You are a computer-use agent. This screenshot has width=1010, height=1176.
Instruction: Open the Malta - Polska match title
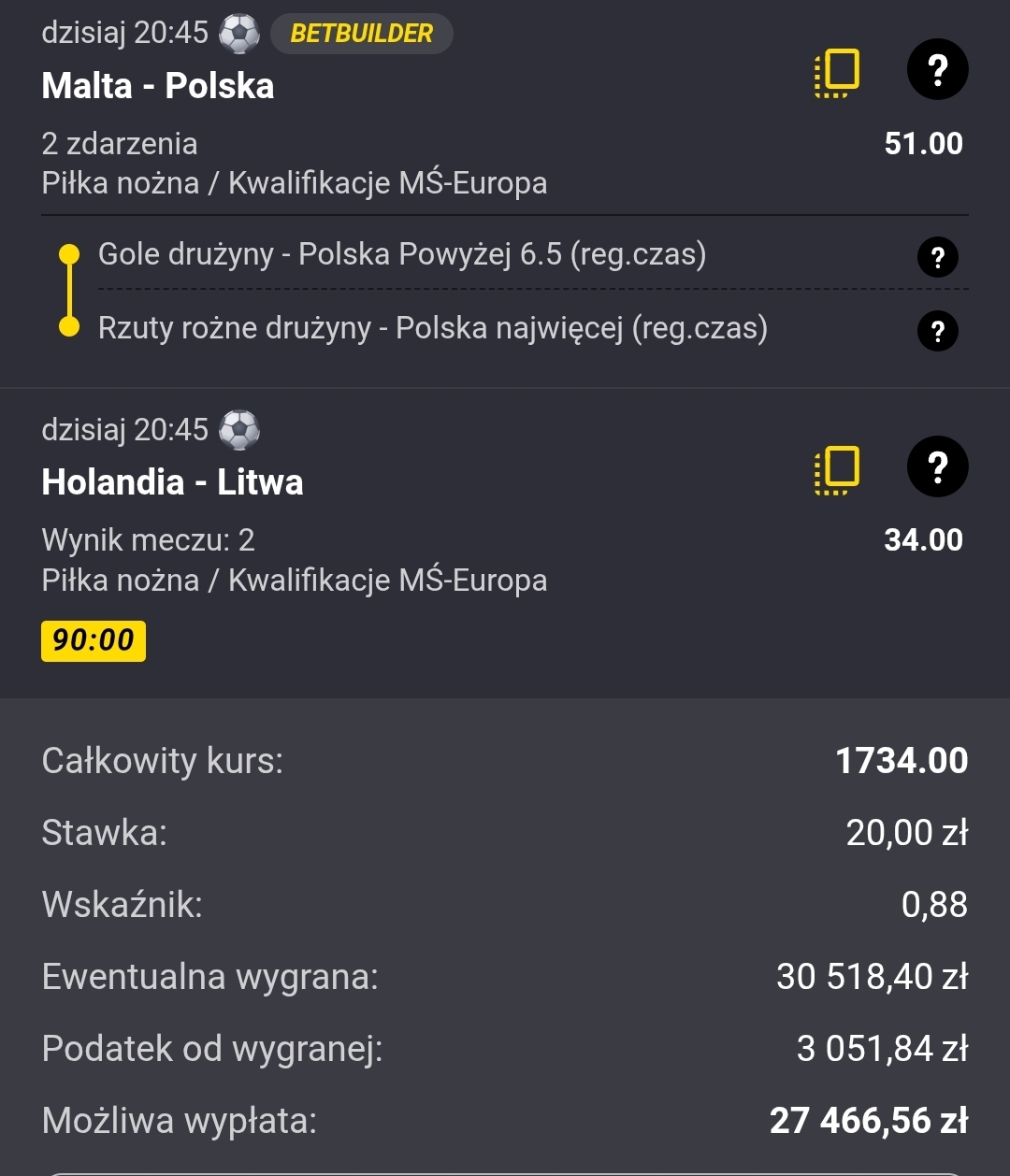pyautogui.click(x=158, y=86)
